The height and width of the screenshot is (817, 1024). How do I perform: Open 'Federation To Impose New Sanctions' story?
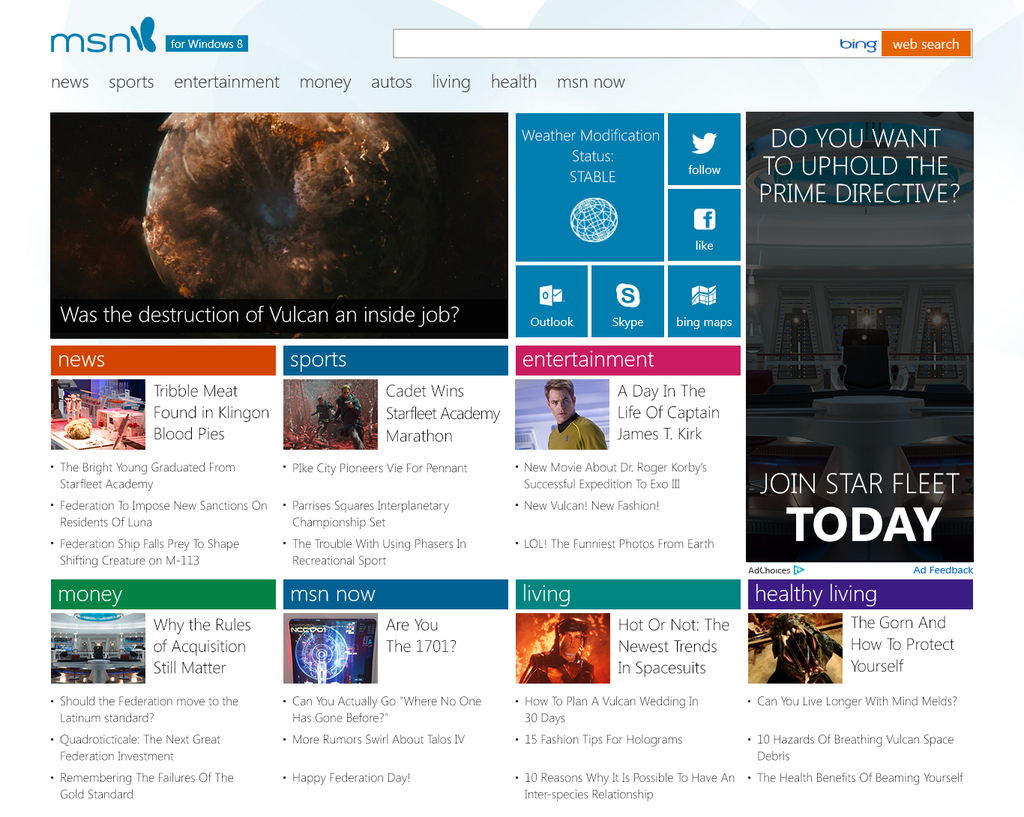(163, 514)
